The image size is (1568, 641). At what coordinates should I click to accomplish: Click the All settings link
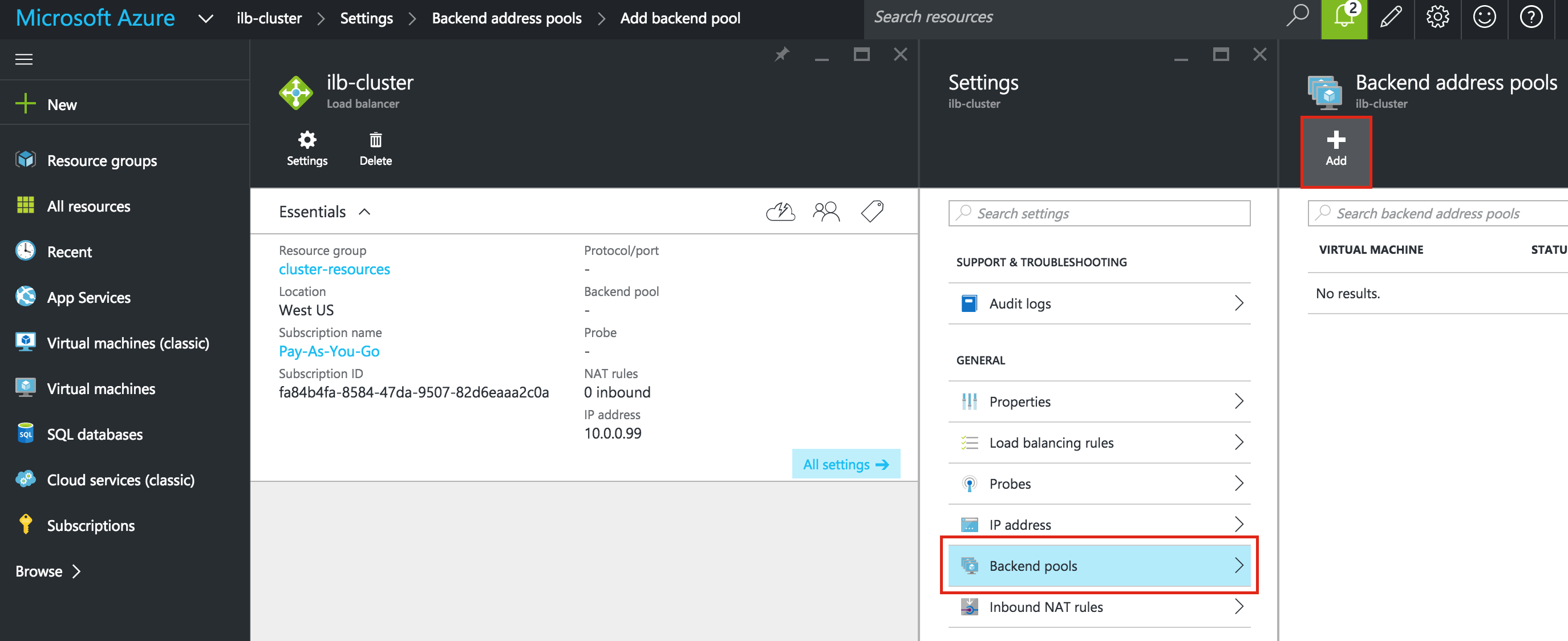pyautogui.click(x=845, y=464)
